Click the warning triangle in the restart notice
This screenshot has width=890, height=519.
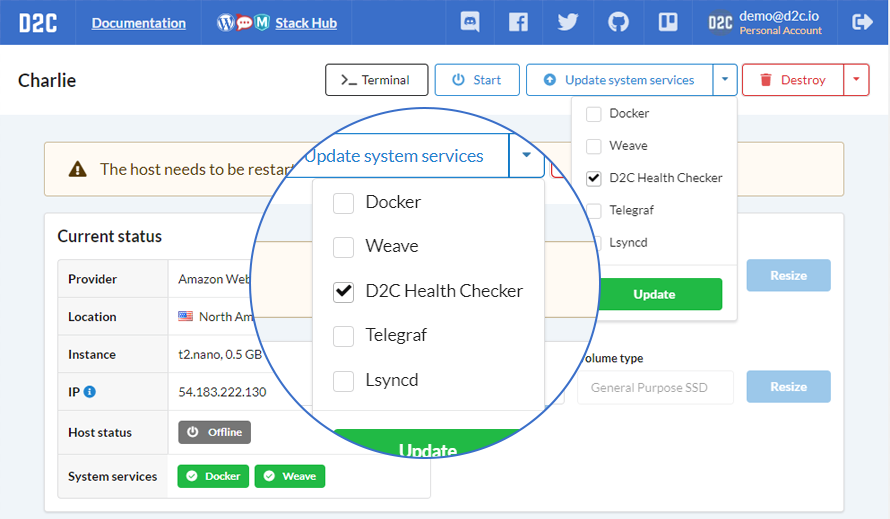point(77,169)
